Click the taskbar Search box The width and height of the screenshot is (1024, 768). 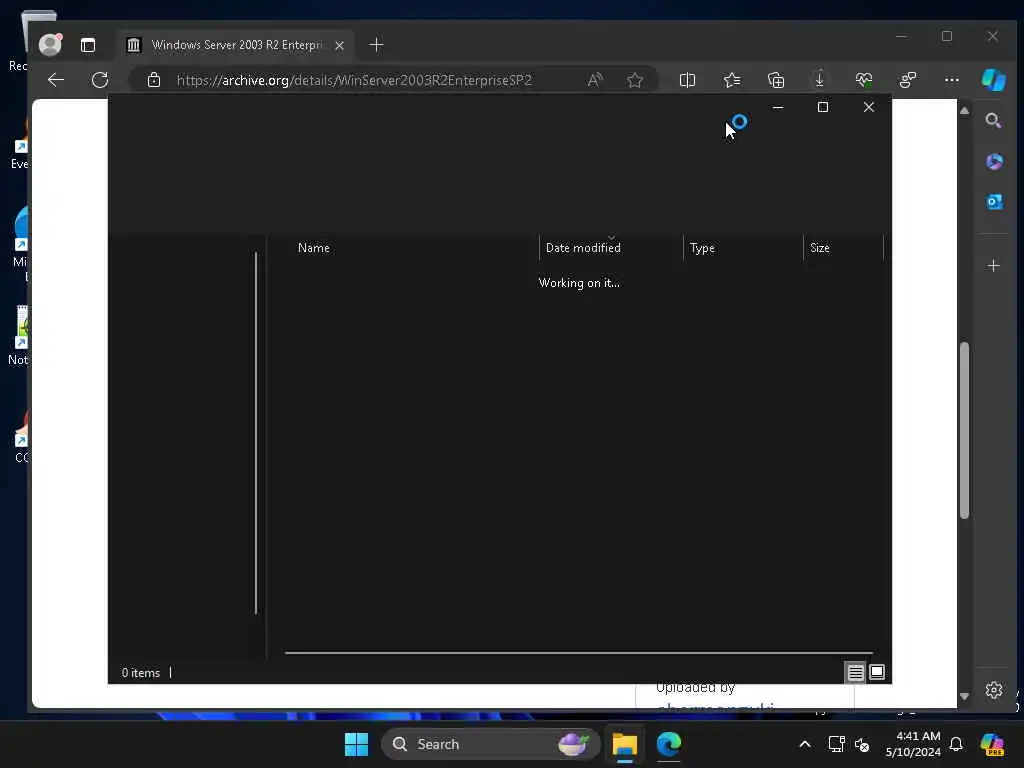[490, 744]
